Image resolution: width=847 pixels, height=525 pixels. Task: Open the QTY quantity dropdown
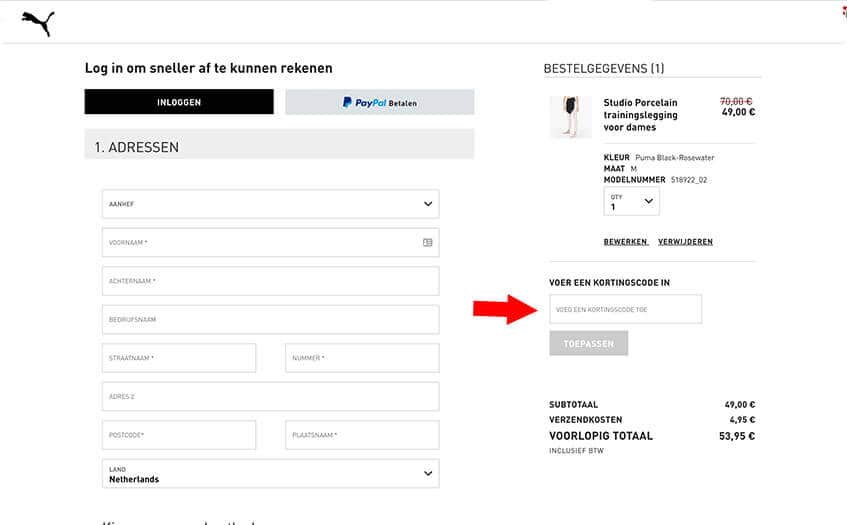pyautogui.click(x=631, y=201)
